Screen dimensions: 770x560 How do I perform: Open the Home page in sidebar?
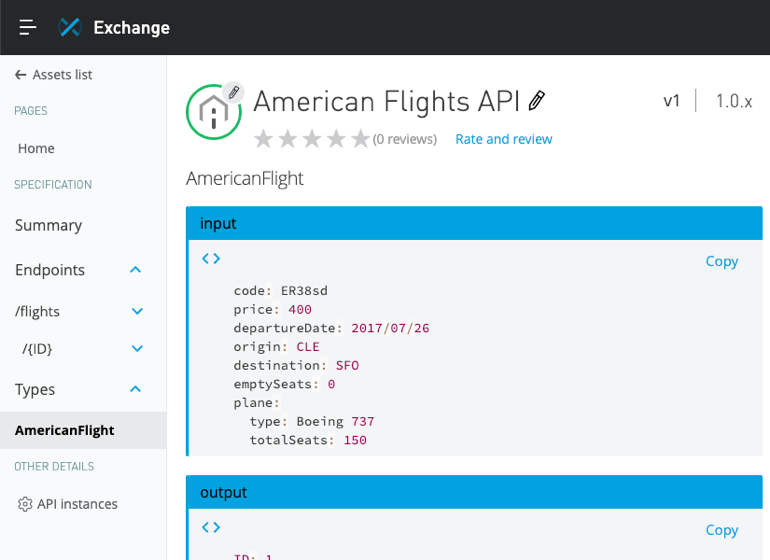click(36, 148)
